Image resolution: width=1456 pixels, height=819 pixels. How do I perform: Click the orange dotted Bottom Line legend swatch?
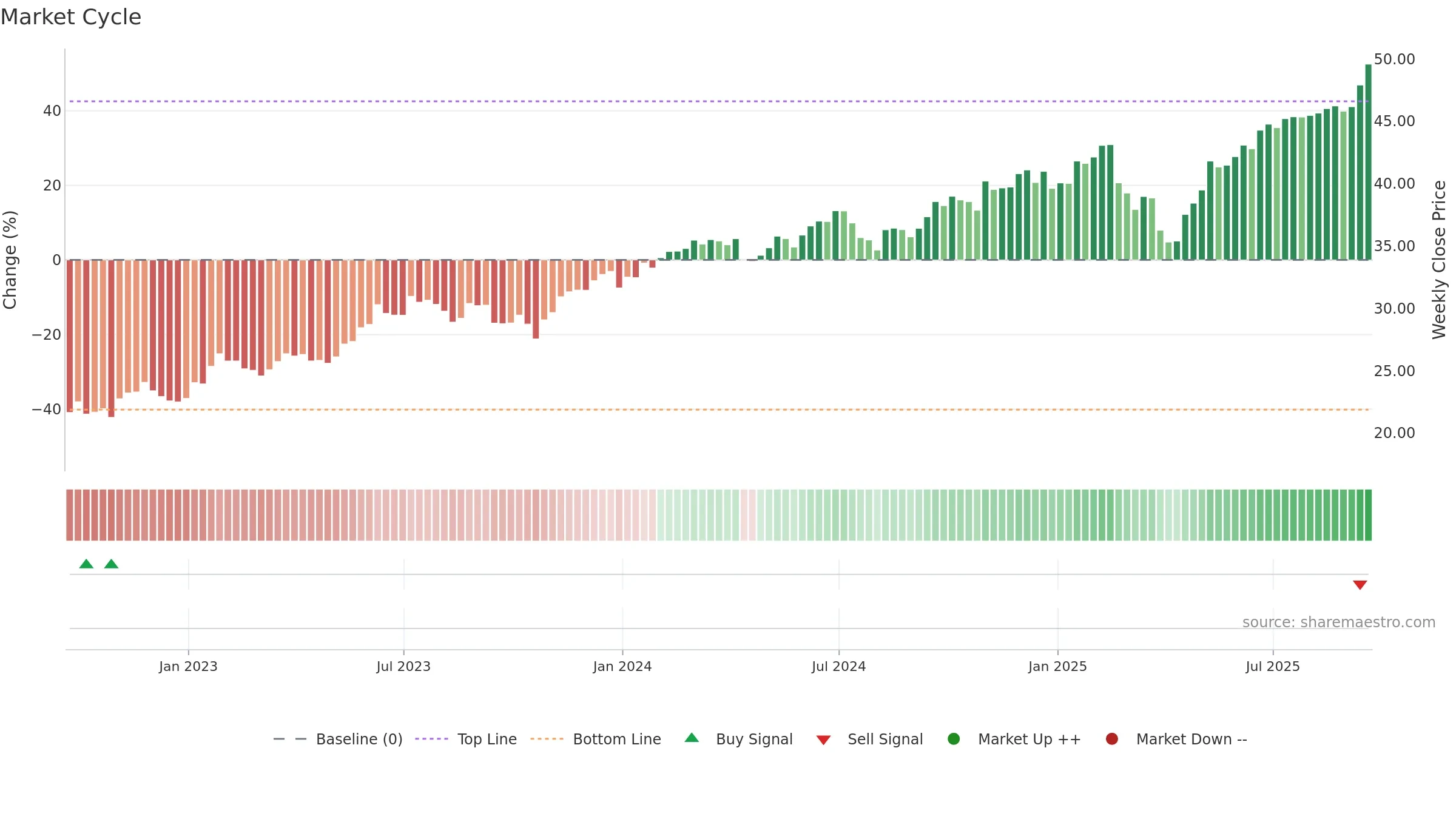click(547, 739)
